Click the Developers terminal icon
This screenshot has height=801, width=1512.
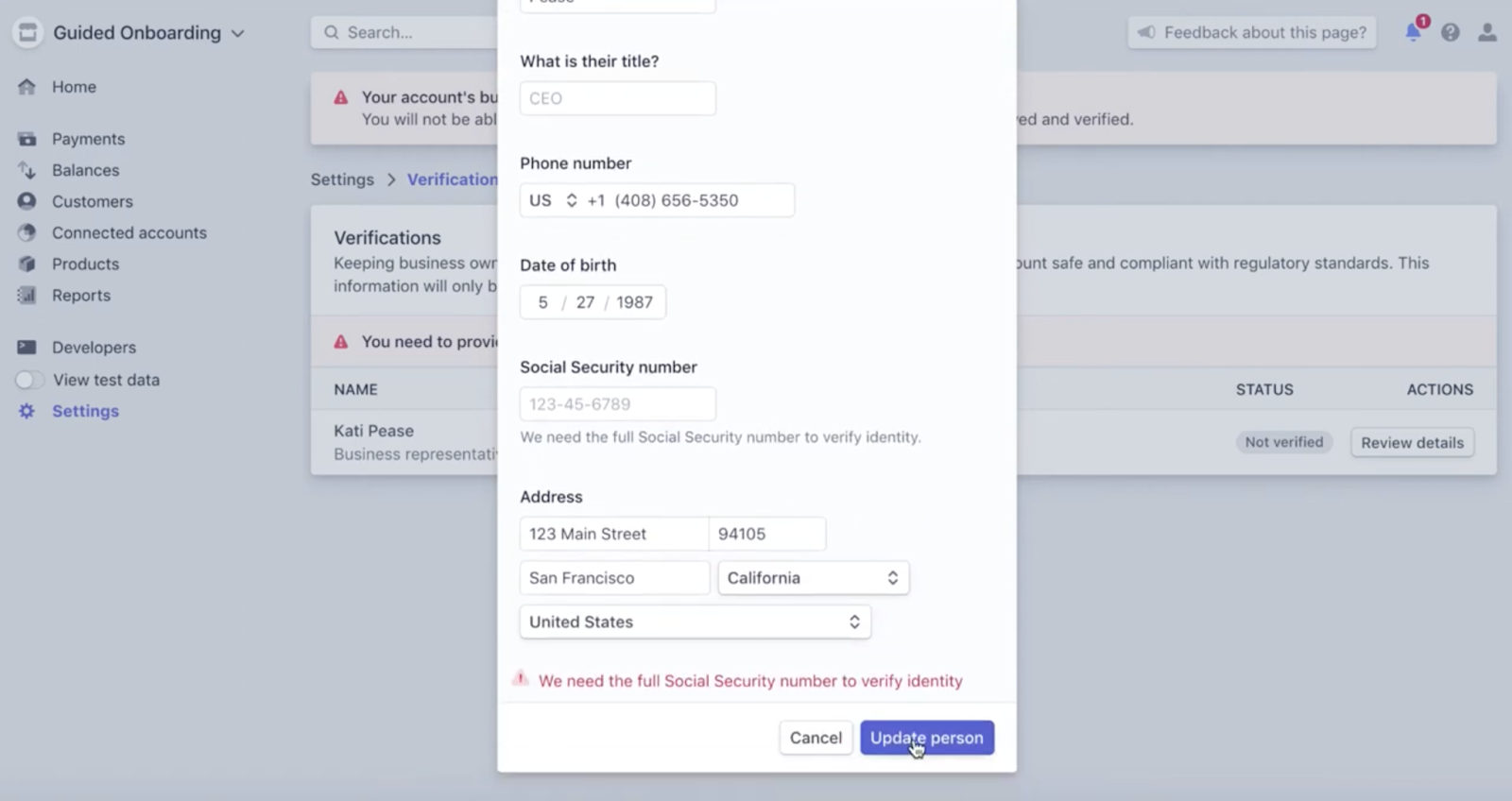tap(26, 347)
